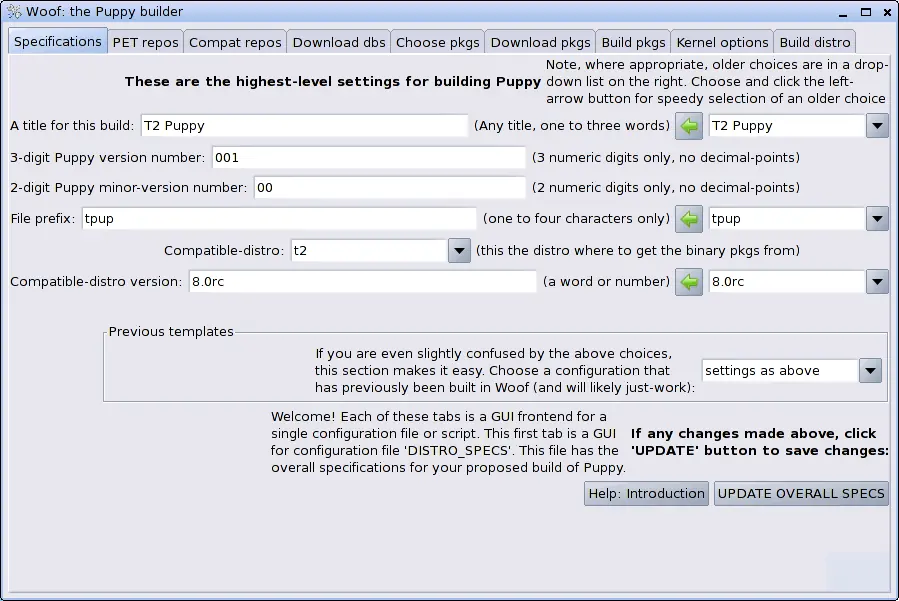Select the Specifications tab
This screenshot has width=899, height=601.
[x=57, y=41]
